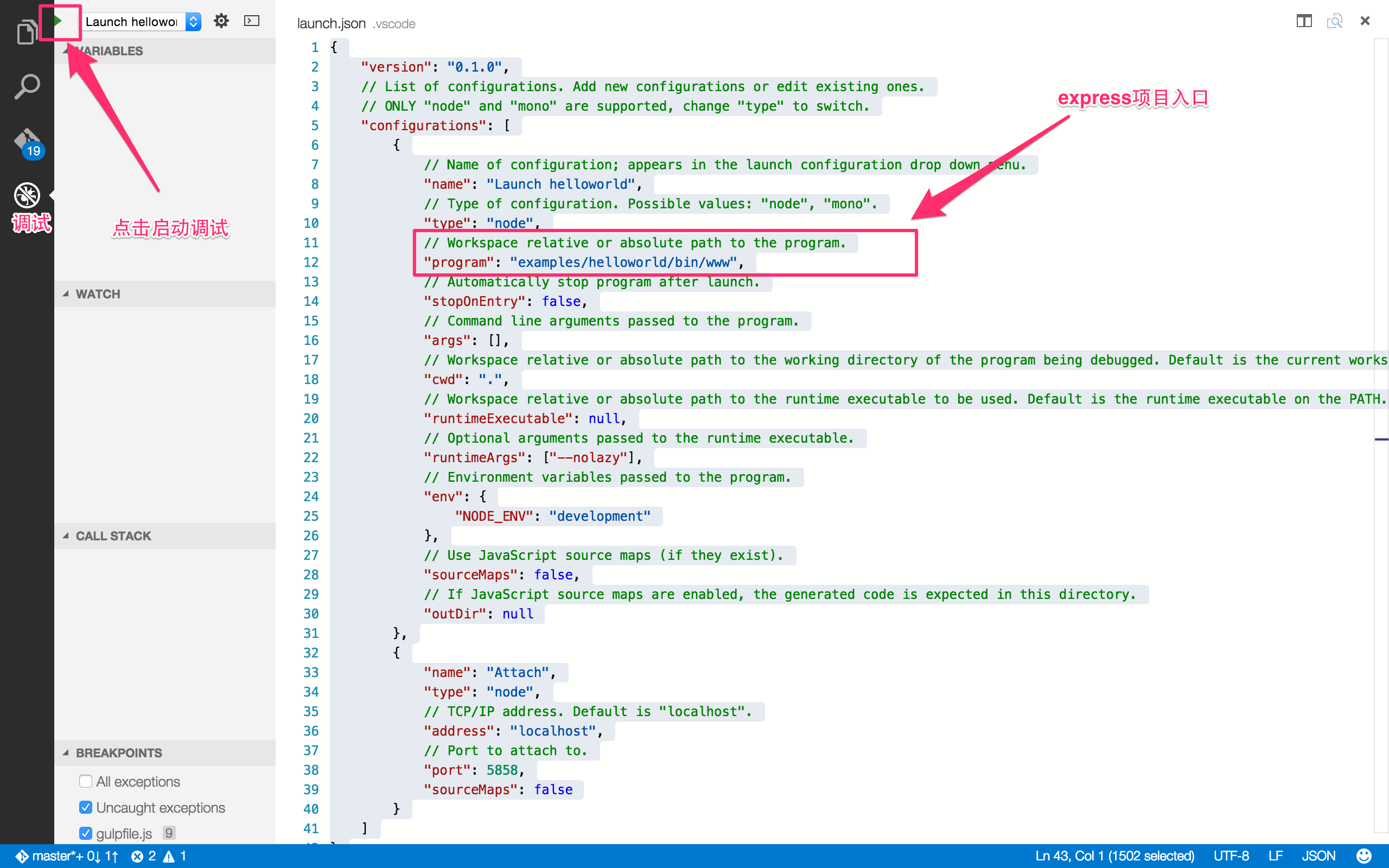This screenshot has width=1389, height=868.
Task: Select the Debug view icon
Action: tap(27, 196)
